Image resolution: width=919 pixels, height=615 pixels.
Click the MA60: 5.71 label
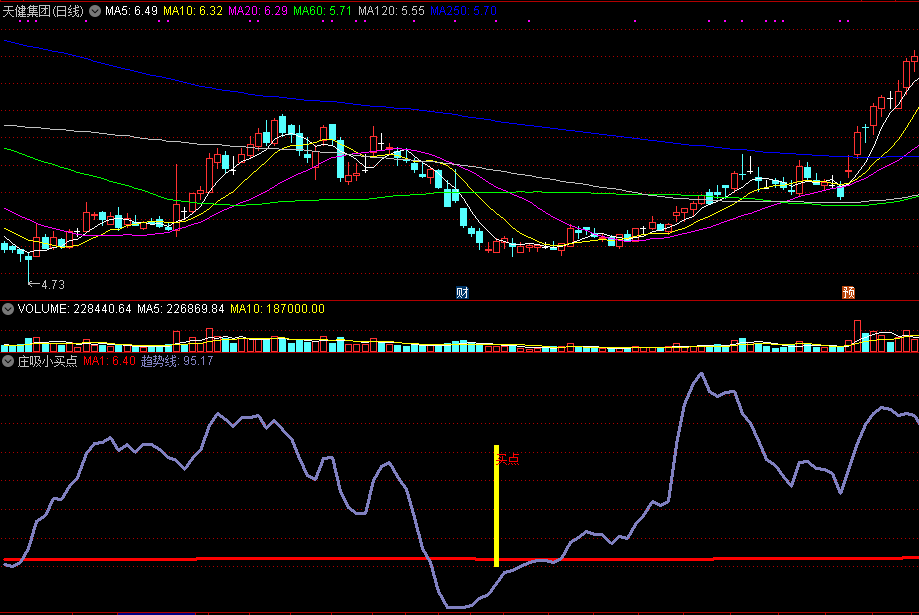(323, 11)
